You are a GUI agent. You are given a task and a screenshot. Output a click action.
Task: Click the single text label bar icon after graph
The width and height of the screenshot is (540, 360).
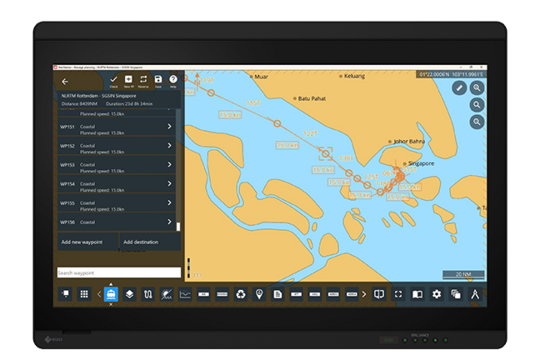(x=204, y=294)
